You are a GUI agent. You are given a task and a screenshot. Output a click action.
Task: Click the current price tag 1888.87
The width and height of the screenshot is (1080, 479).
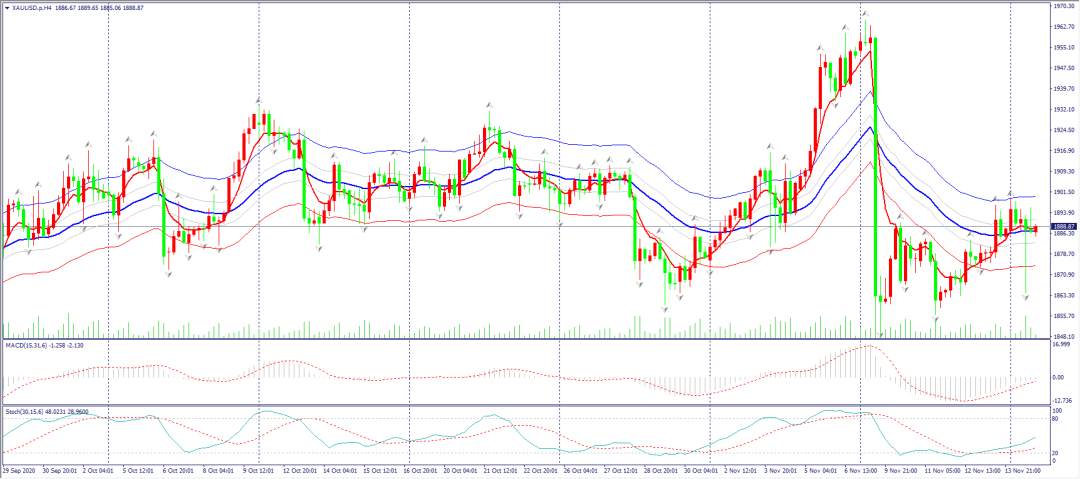[x=1065, y=226]
